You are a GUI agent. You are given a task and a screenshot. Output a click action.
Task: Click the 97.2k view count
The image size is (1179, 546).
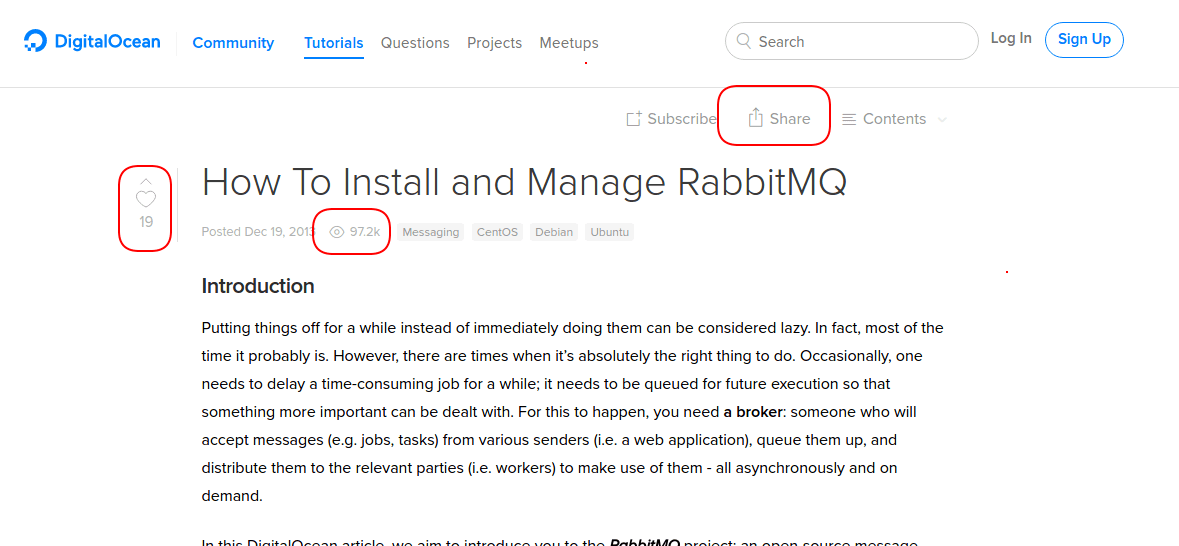[x=365, y=232]
